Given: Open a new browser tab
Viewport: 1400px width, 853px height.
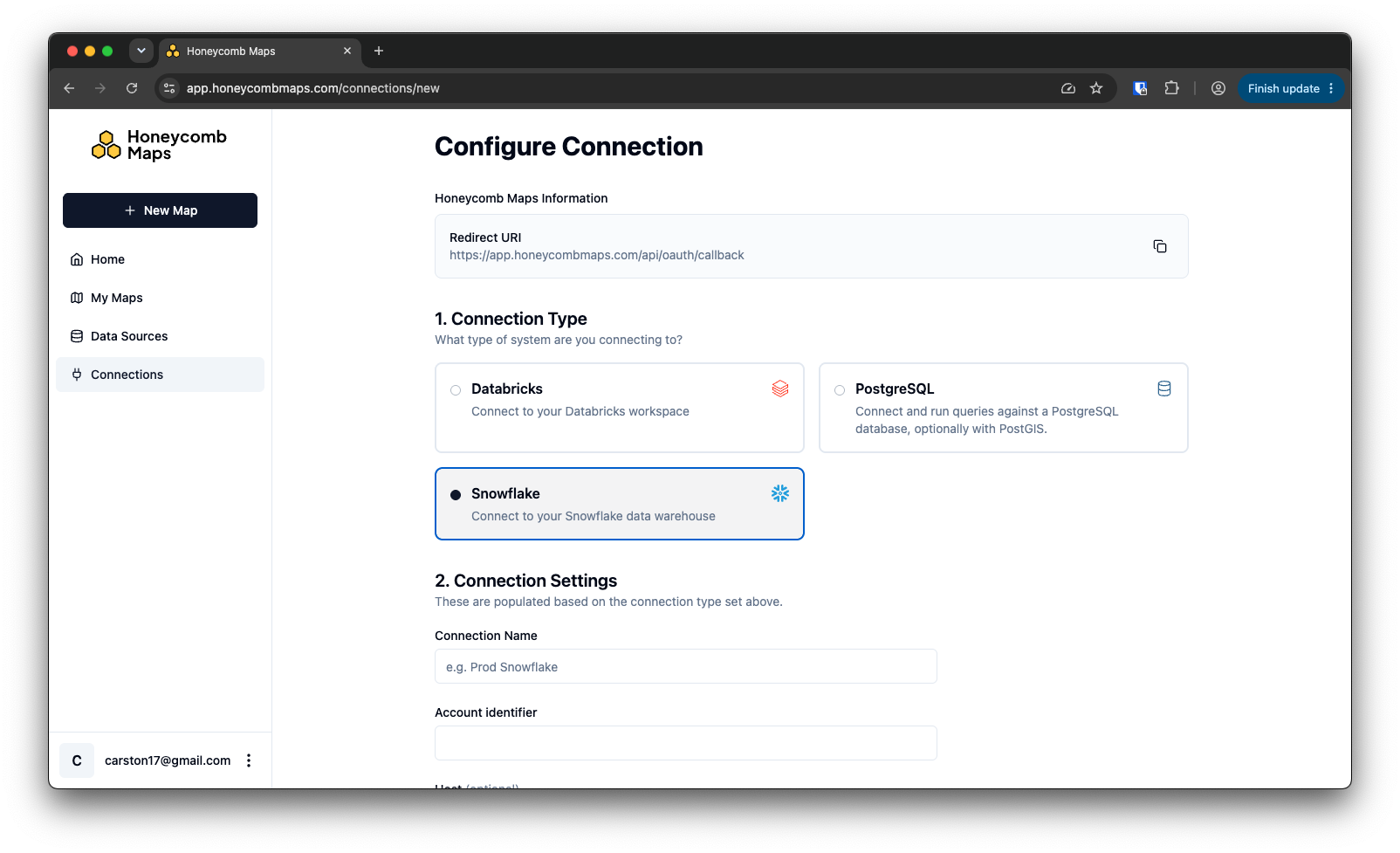Looking at the screenshot, I should (x=379, y=51).
